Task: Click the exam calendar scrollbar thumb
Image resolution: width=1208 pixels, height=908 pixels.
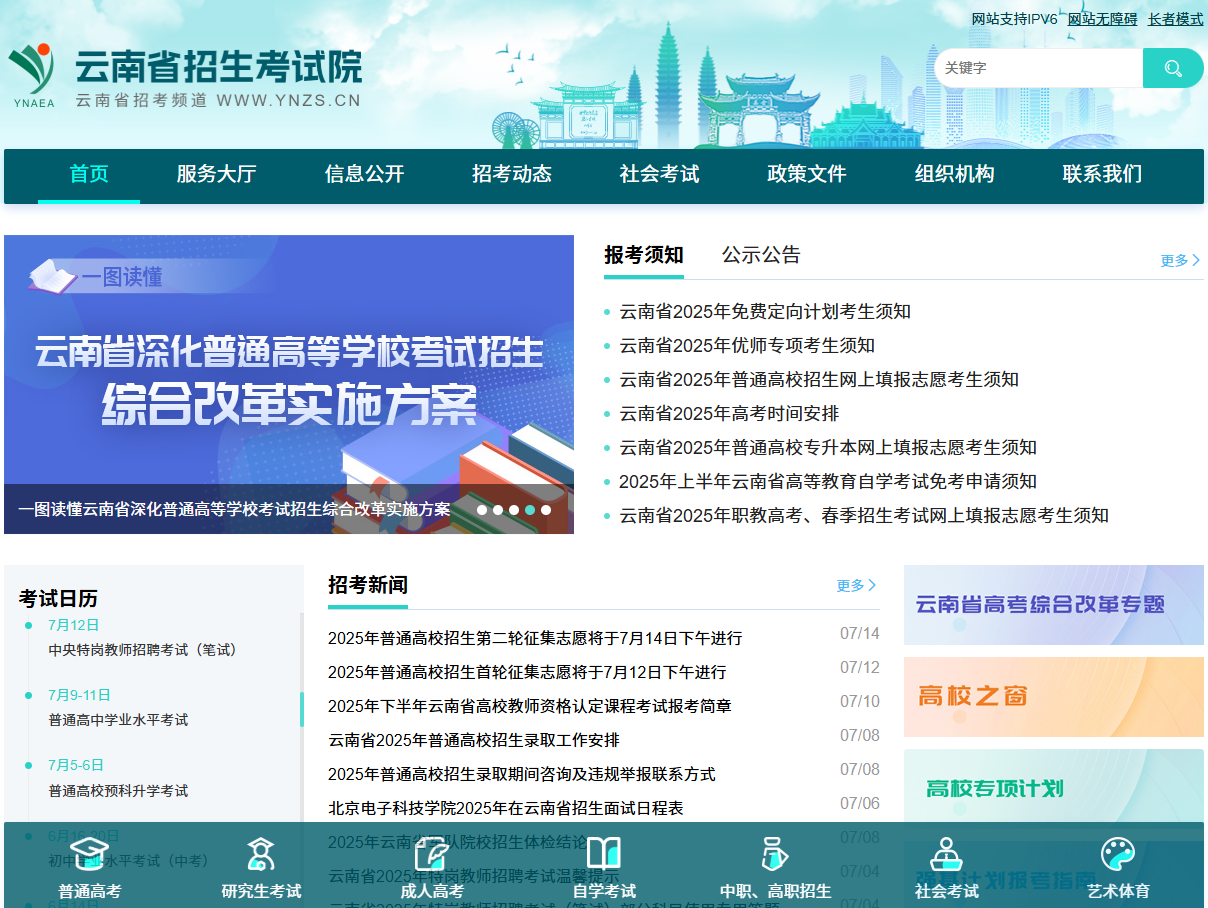Action: pyautogui.click(x=302, y=709)
